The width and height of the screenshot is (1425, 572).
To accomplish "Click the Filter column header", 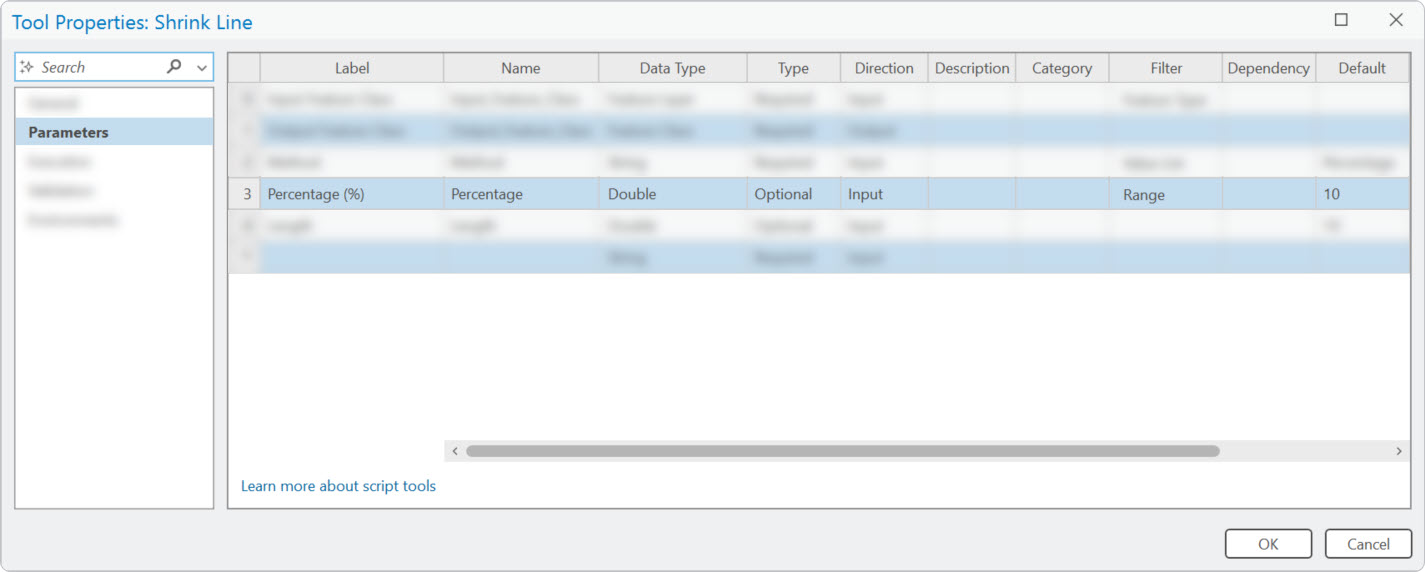I will 1166,68.
